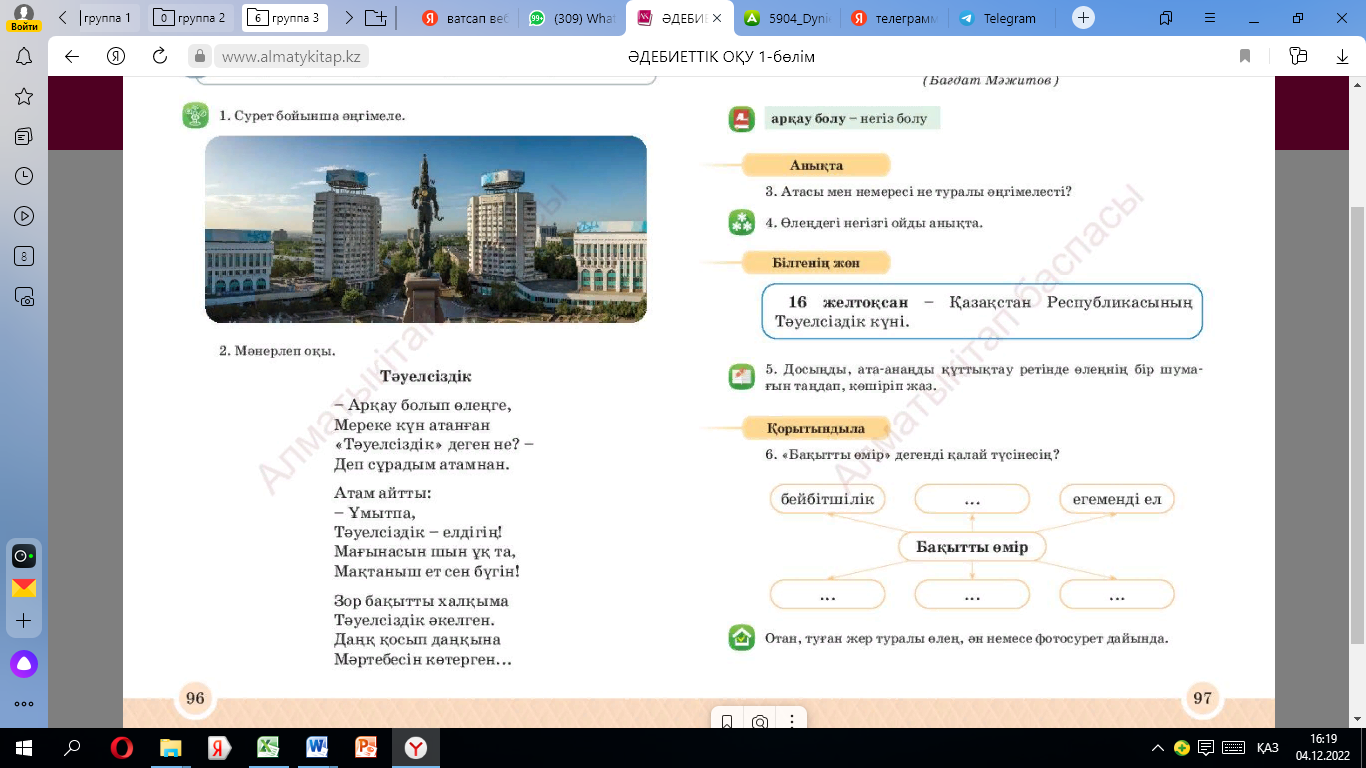Open the ҚАЗ keyboard language switcher
The image size is (1366, 768).
(x=1268, y=748)
